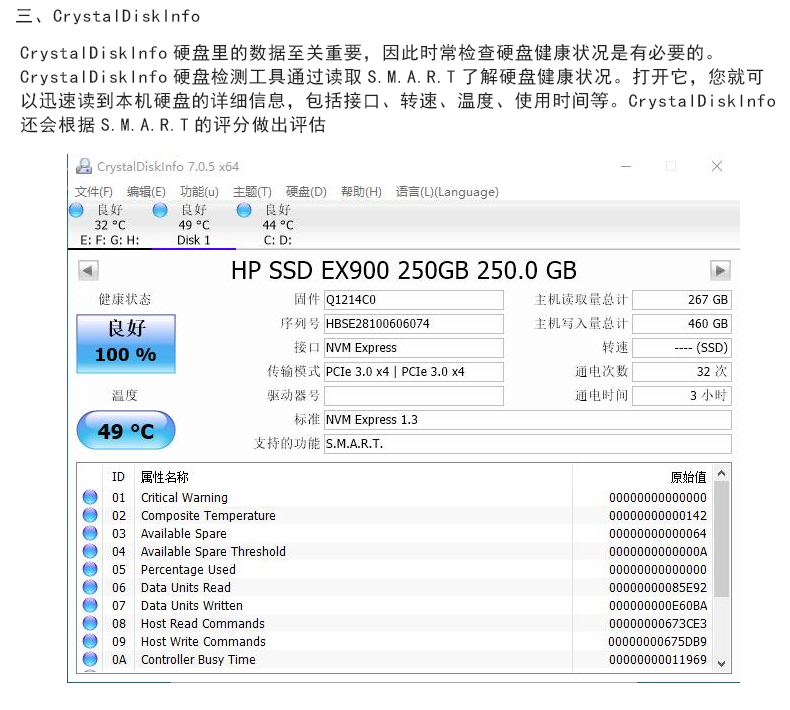Viewport: 790px width, 710px height.
Task: Open the 文件(F) menu
Action: [94, 192]
